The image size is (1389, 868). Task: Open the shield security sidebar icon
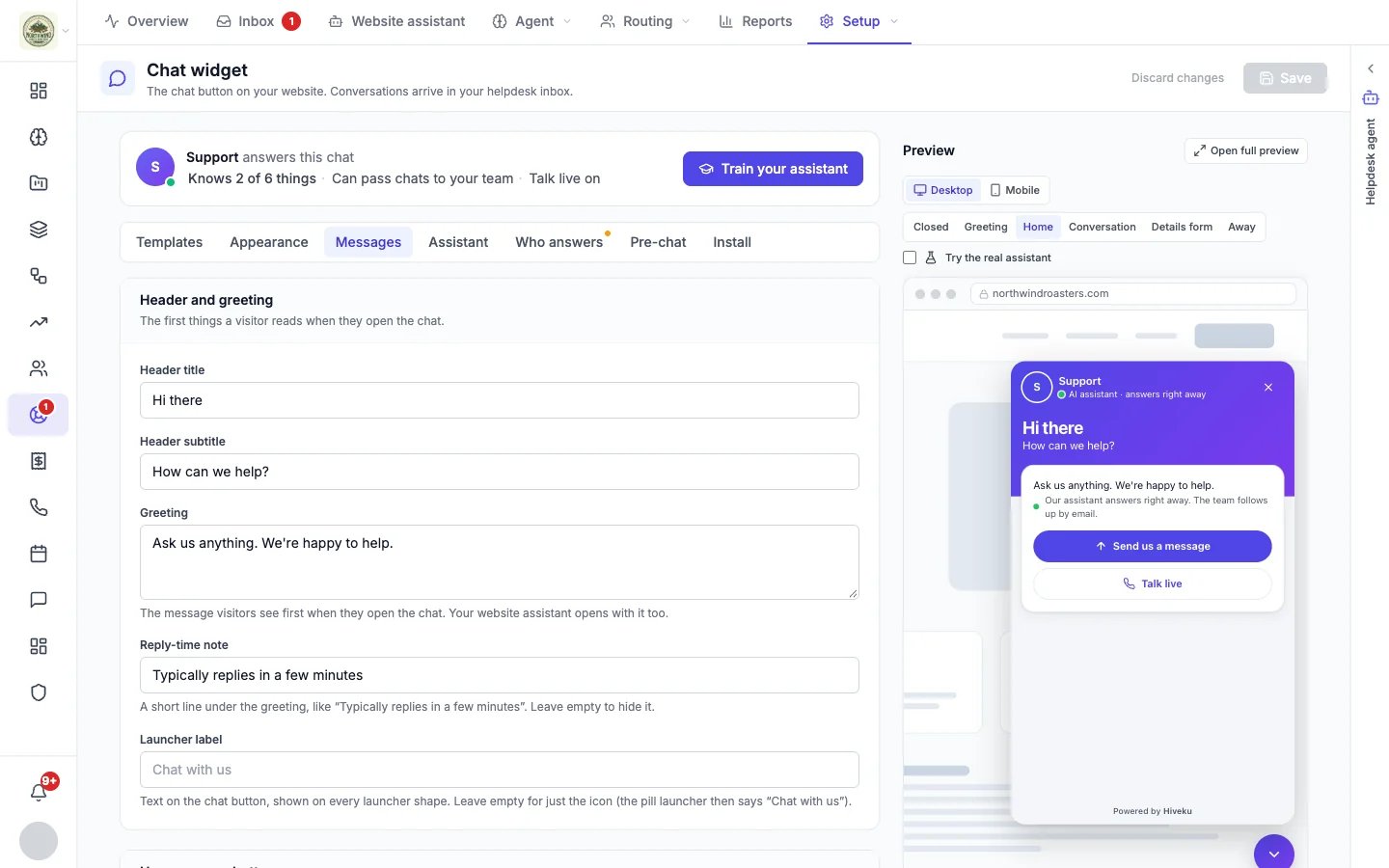coord(39,692)
